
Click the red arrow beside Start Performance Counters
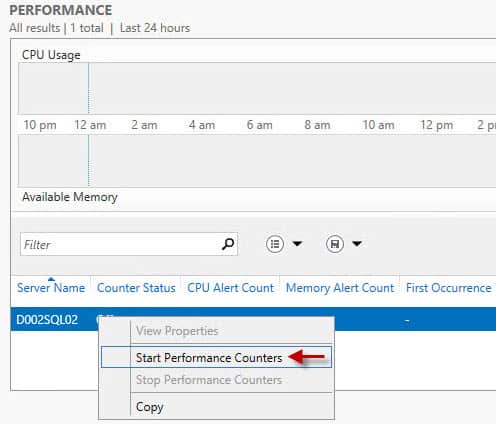(307, 357)
